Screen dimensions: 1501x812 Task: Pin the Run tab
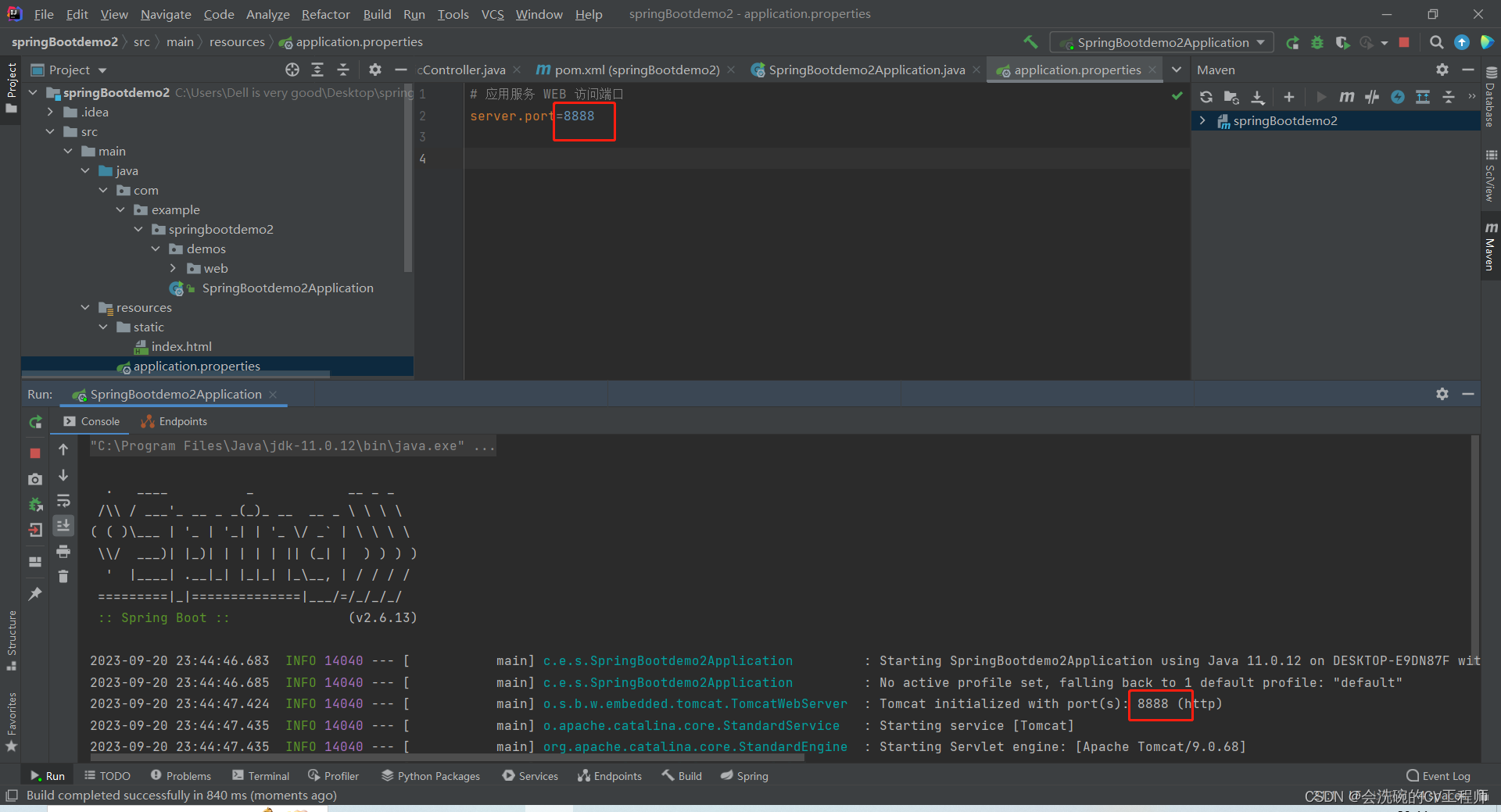[35, 594]
